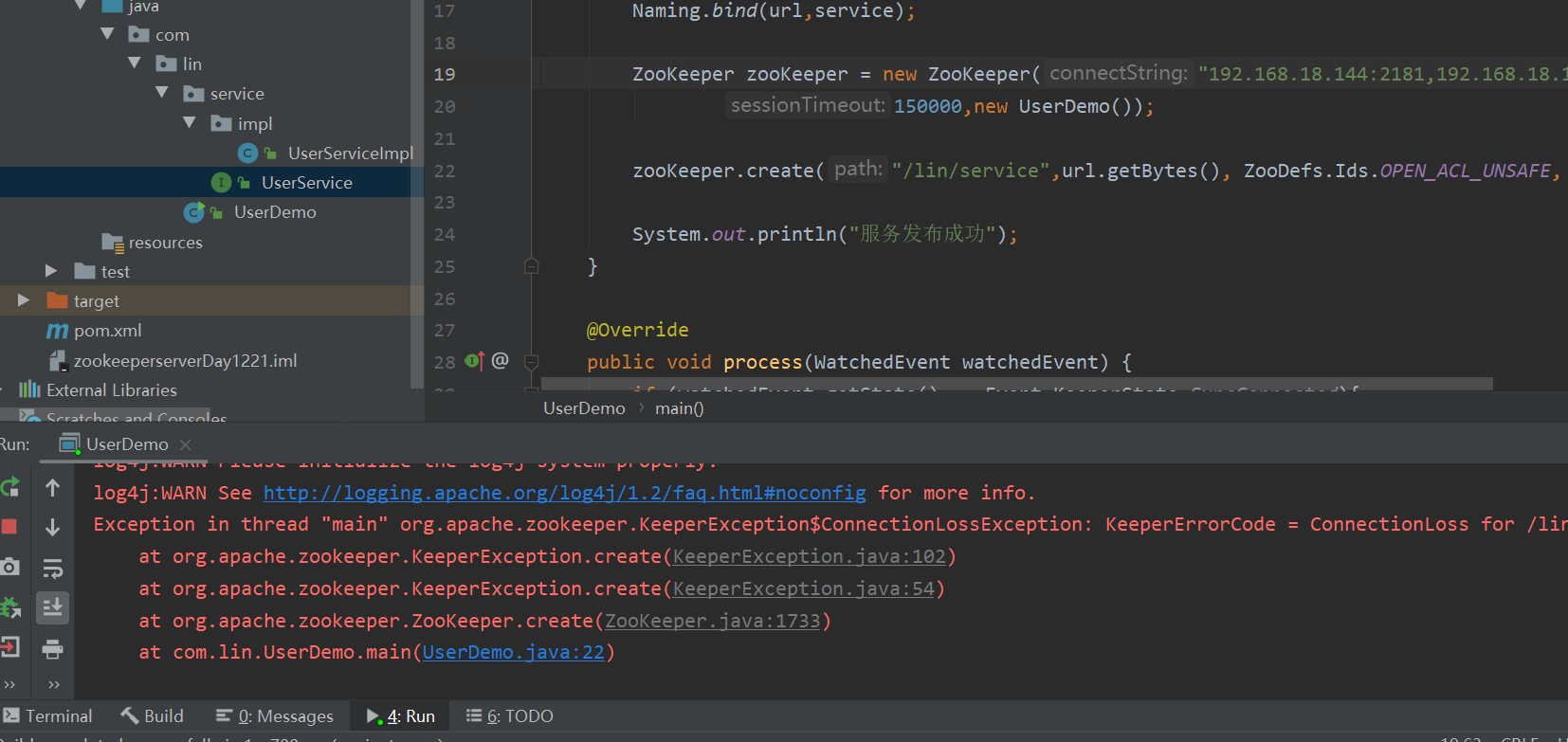The image size is (1568, 742).
Task: Expand the target folder
Action: point(24,300)
